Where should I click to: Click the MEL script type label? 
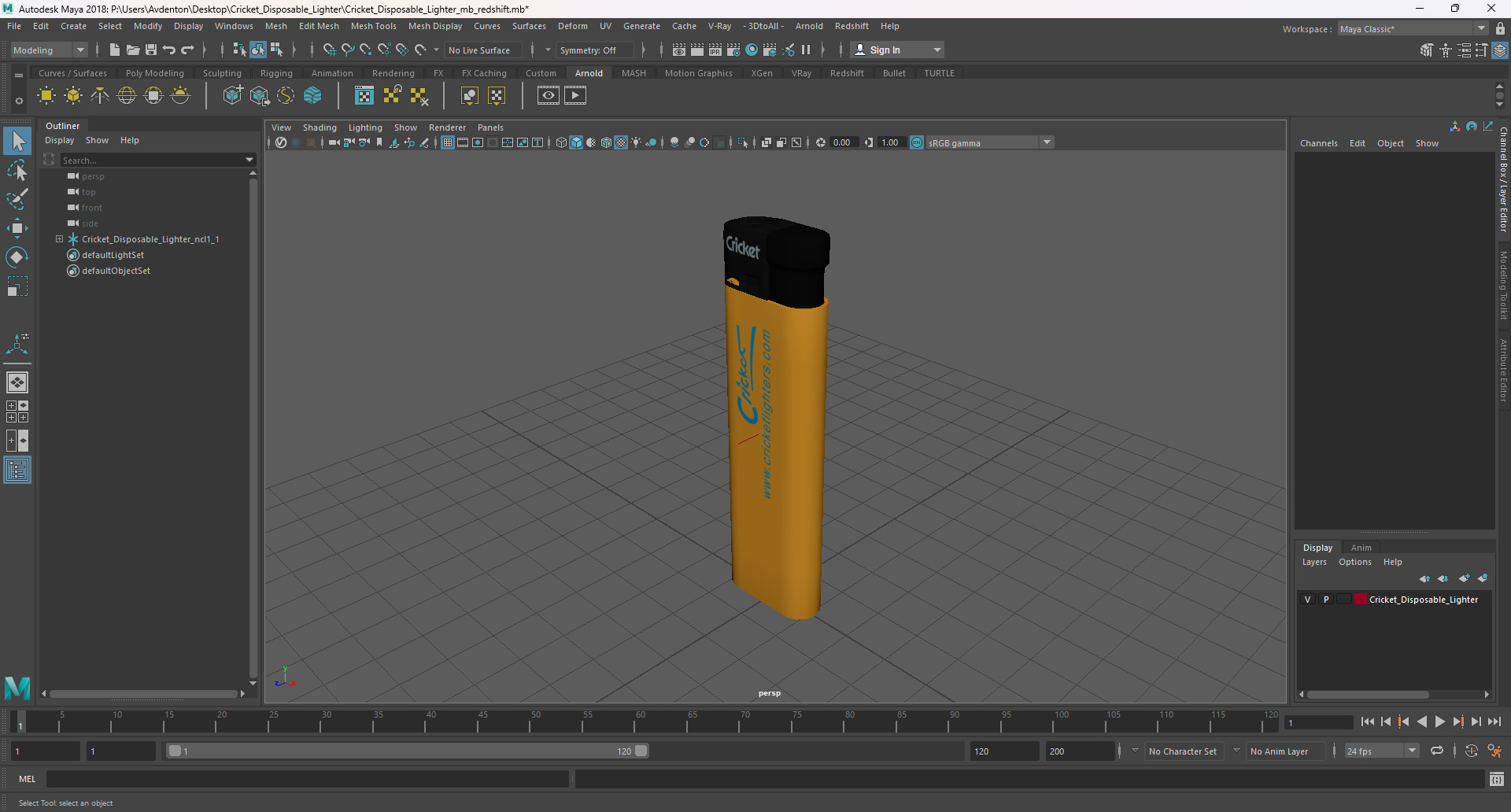pos(28,779)
